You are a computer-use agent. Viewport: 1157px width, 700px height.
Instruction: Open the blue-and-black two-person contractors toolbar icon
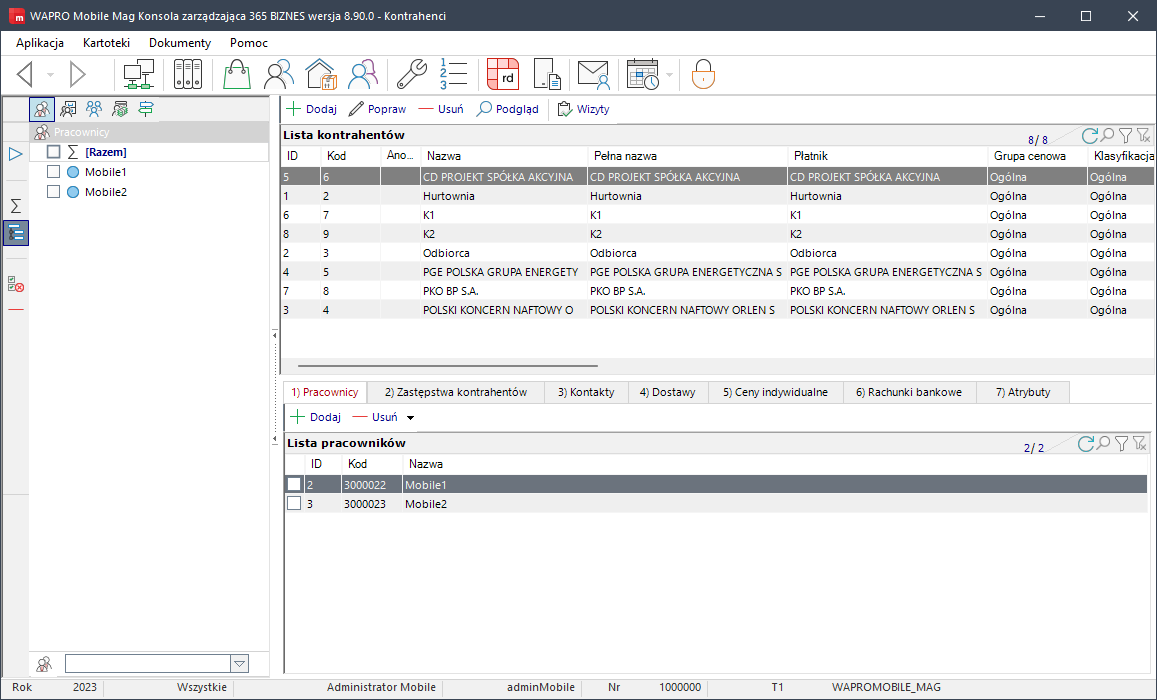279,74
